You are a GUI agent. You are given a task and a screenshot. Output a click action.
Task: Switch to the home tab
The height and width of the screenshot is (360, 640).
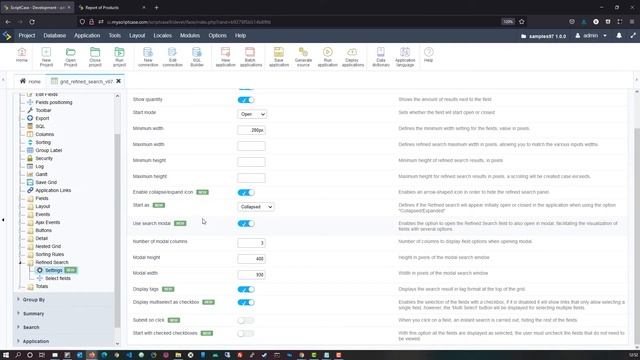click(30, 82)
